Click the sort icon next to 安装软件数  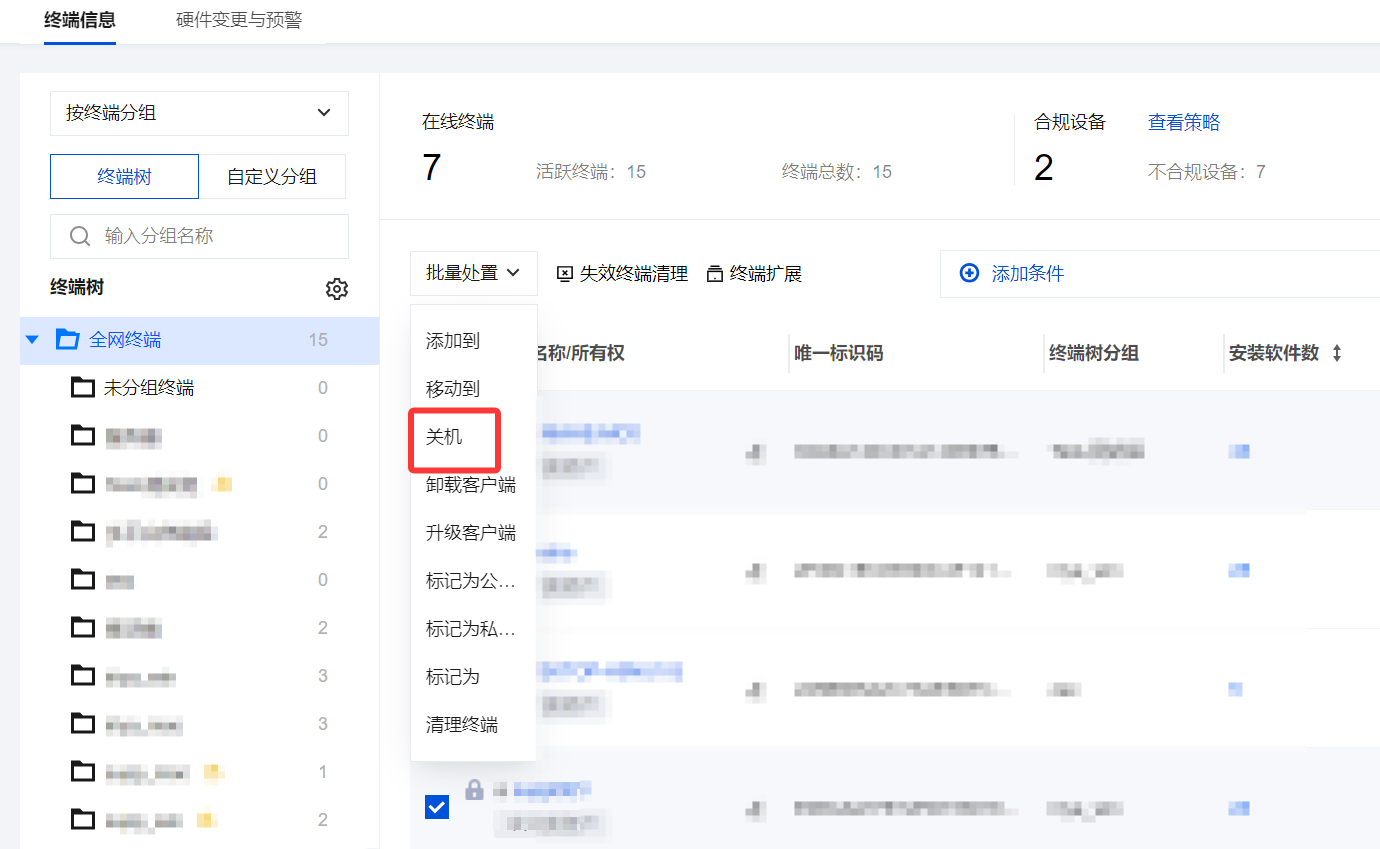coord(1337,353)
